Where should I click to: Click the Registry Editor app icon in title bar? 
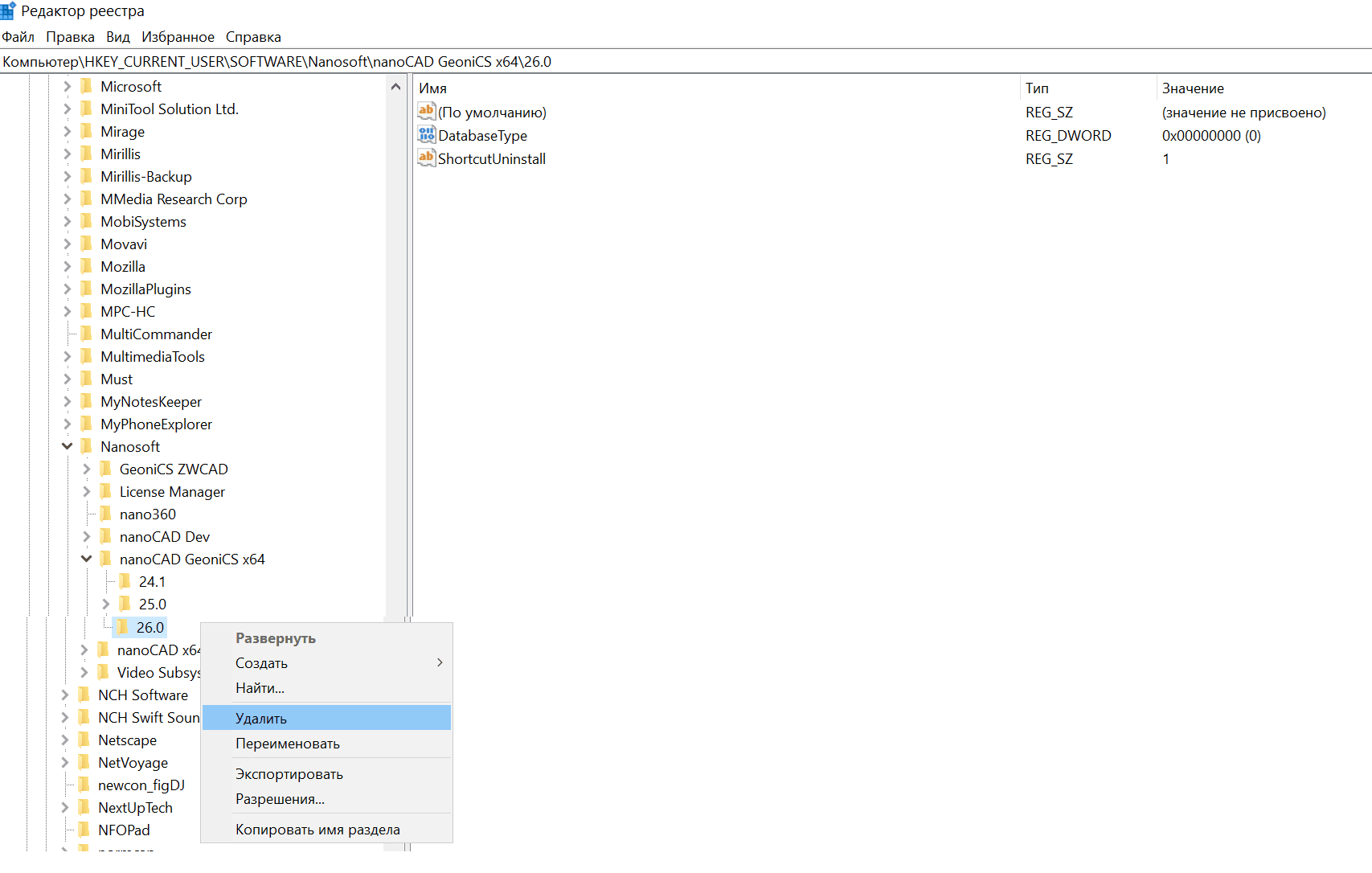coord(8,10)
